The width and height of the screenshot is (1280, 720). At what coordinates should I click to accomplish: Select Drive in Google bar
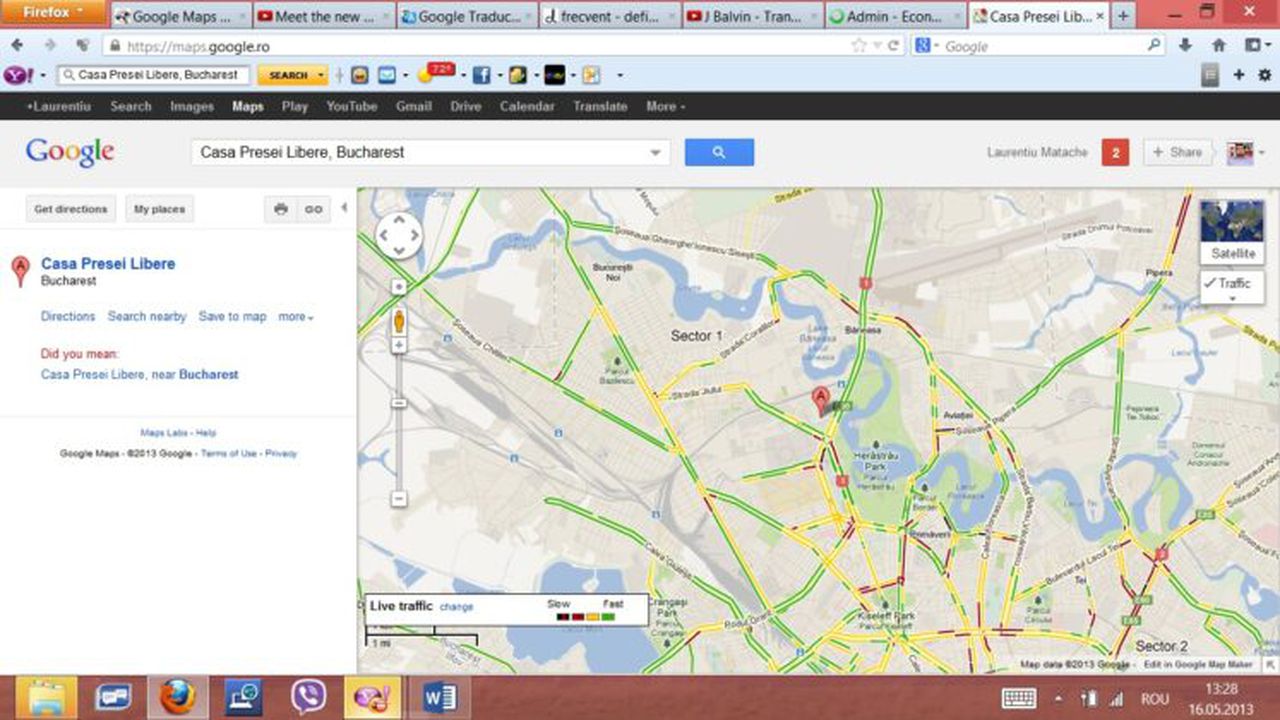[466, 106]
